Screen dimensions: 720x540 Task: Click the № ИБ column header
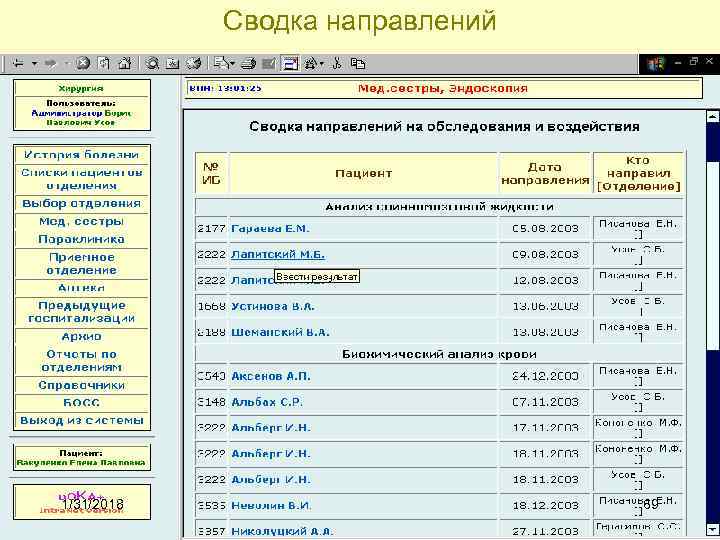click(211, 173)
